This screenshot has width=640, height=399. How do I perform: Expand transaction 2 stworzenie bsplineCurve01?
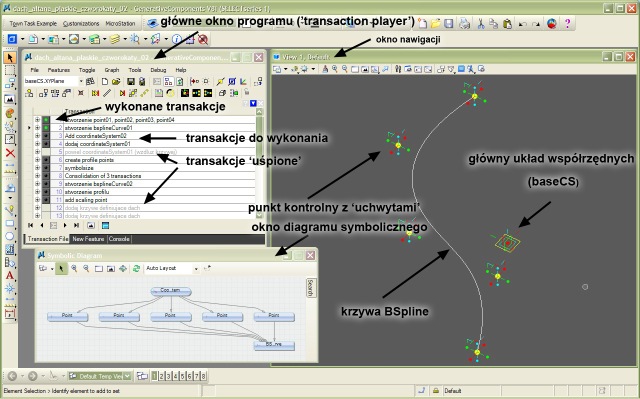tap(37, 128)
